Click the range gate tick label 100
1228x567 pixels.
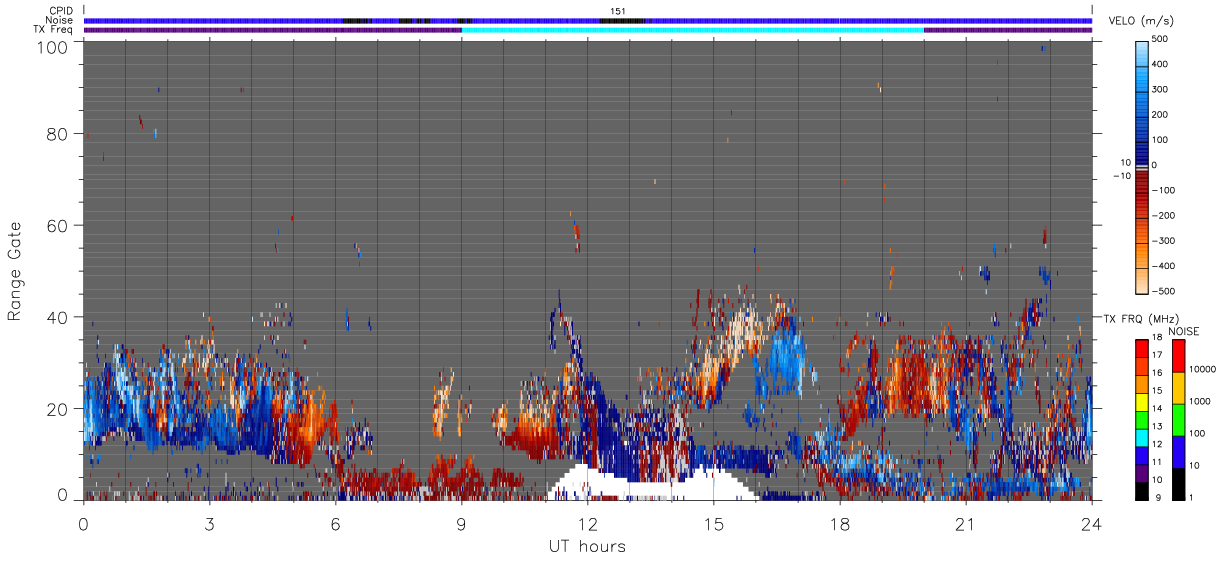click(x=52, y=46)
